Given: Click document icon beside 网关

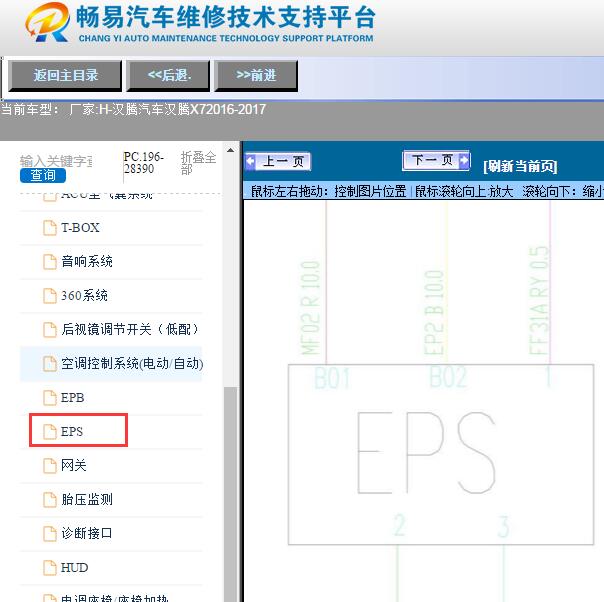Looking at the screenshot, I should click(x=50, y=465).
